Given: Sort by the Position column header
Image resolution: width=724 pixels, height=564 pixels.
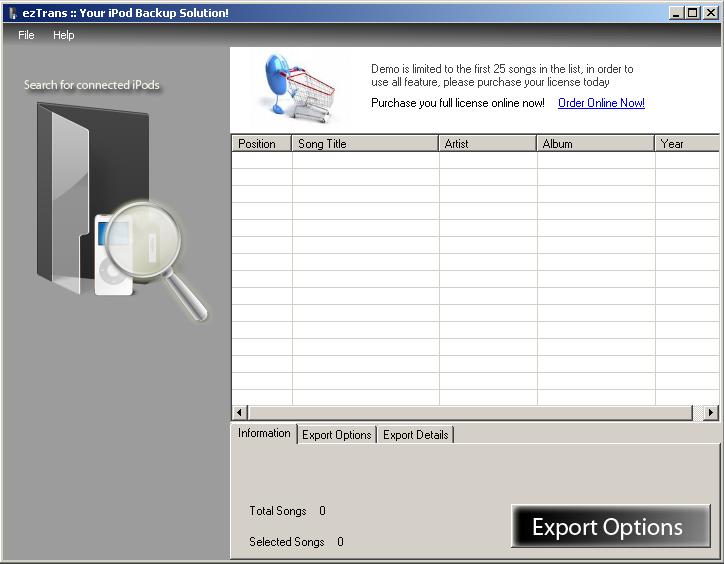Looking at the screenshot, I should point(261,144).
